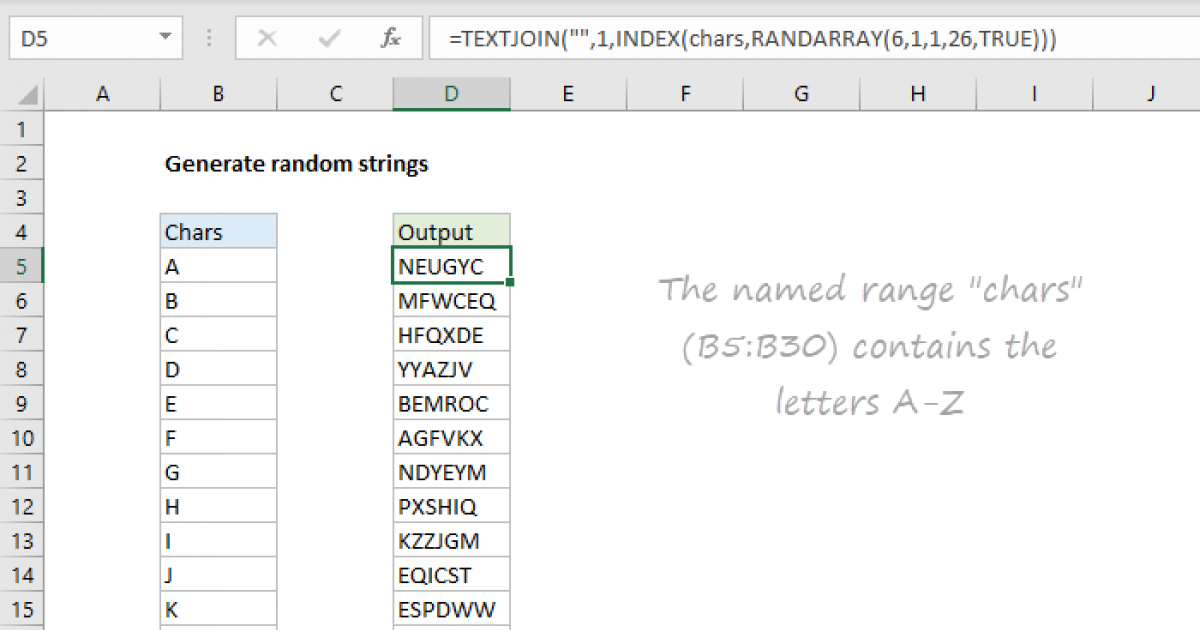Screen dimensions: 1200x630
Task: Click the Cancel X formula icon
Action: point(267,39)
